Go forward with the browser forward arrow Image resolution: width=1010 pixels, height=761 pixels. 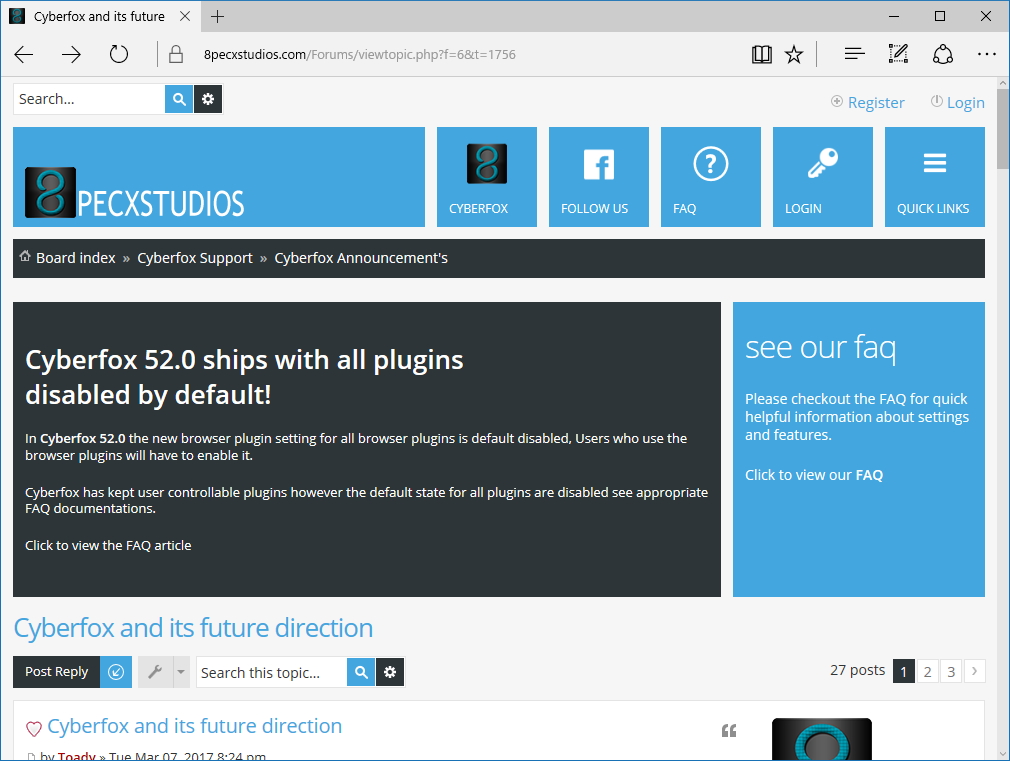tap(71, 54)
